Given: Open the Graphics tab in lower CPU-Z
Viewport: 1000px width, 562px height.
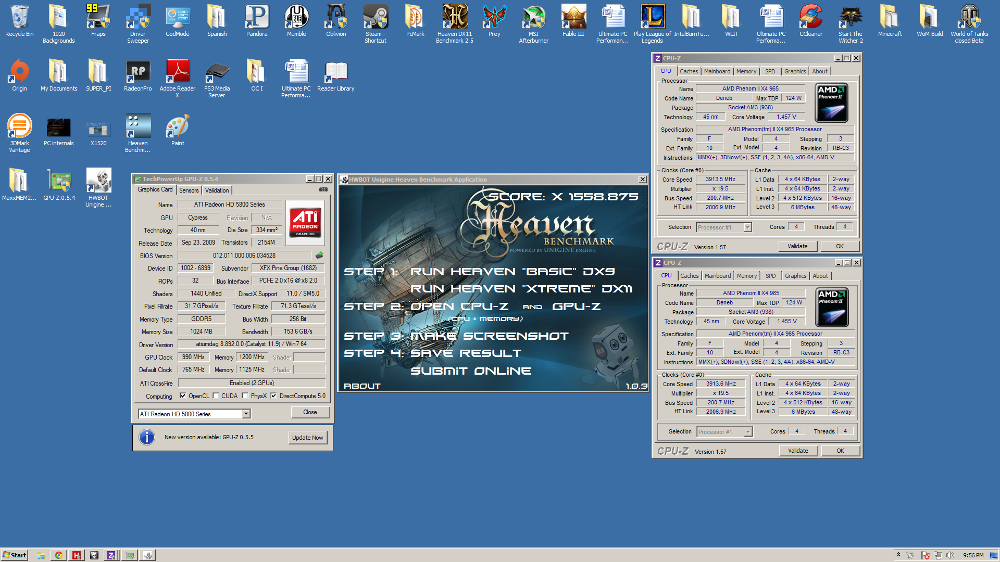Looking at the screenshot, I should point(795,276).
